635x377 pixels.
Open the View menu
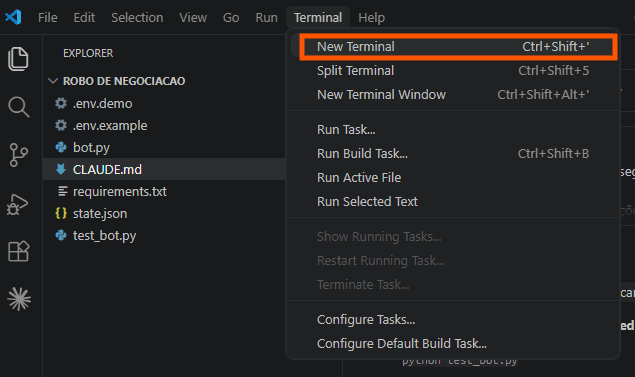tap(193, 17)
